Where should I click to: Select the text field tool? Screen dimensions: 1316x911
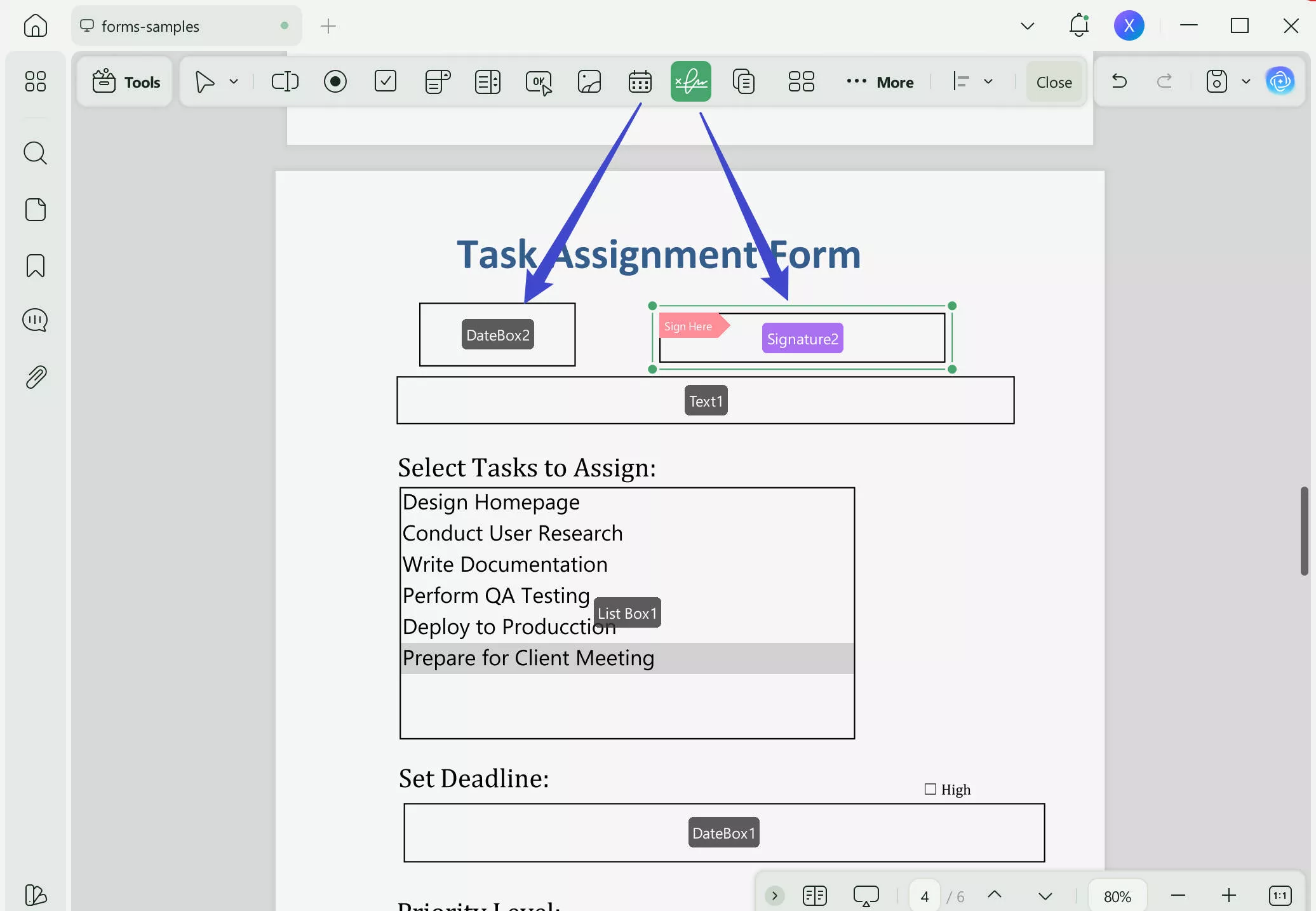(285, 82)
